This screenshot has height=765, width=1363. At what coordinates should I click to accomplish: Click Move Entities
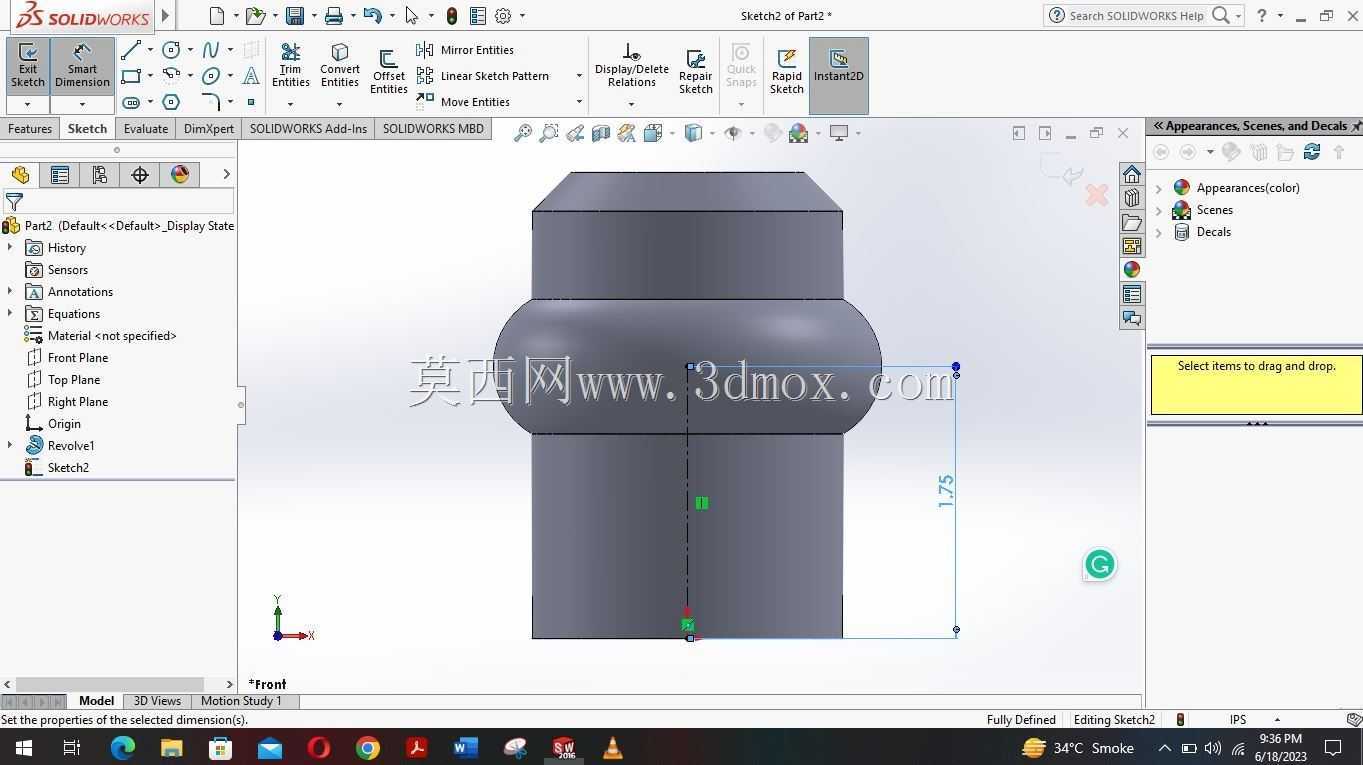464,102
